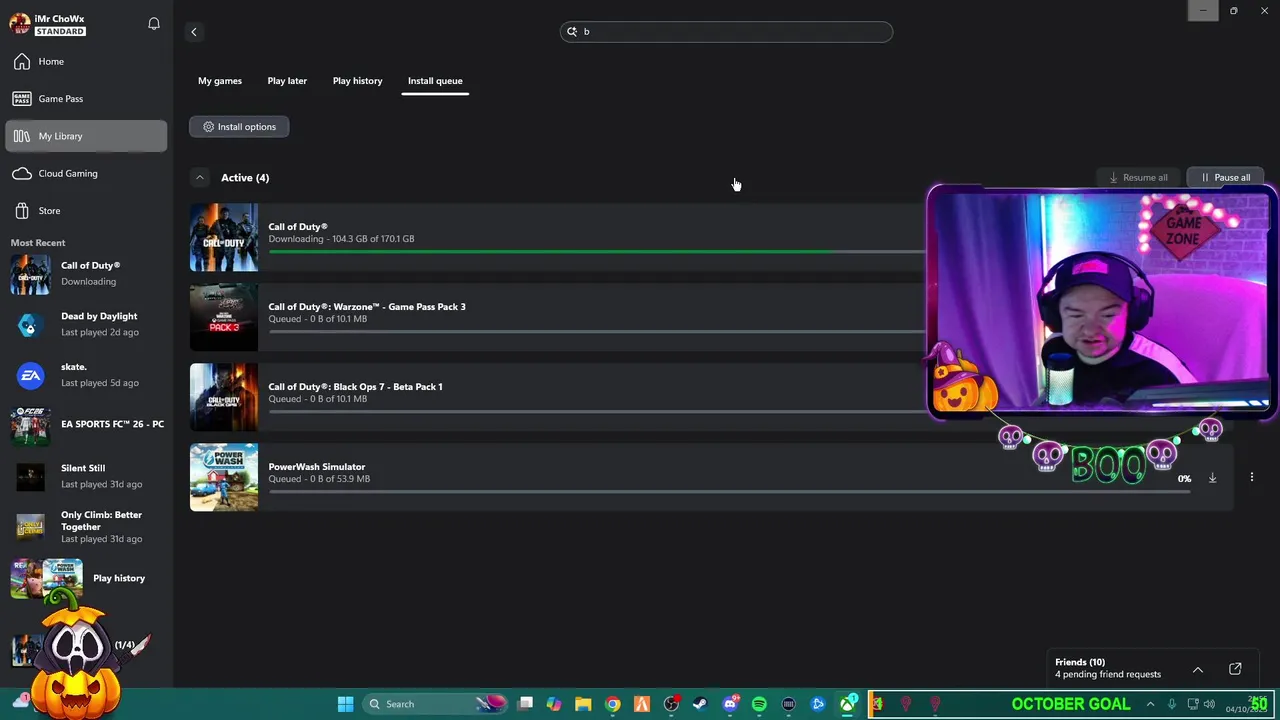Image resolution: width=1280 pixels, height=720 pixels.
Task: Open the iMr ChoWx profile
Action: 48,24
